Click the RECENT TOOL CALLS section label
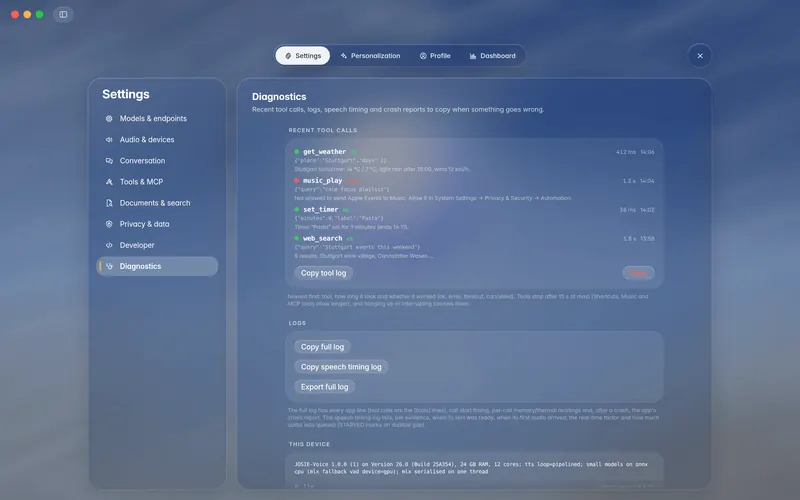 pos(323,130)
